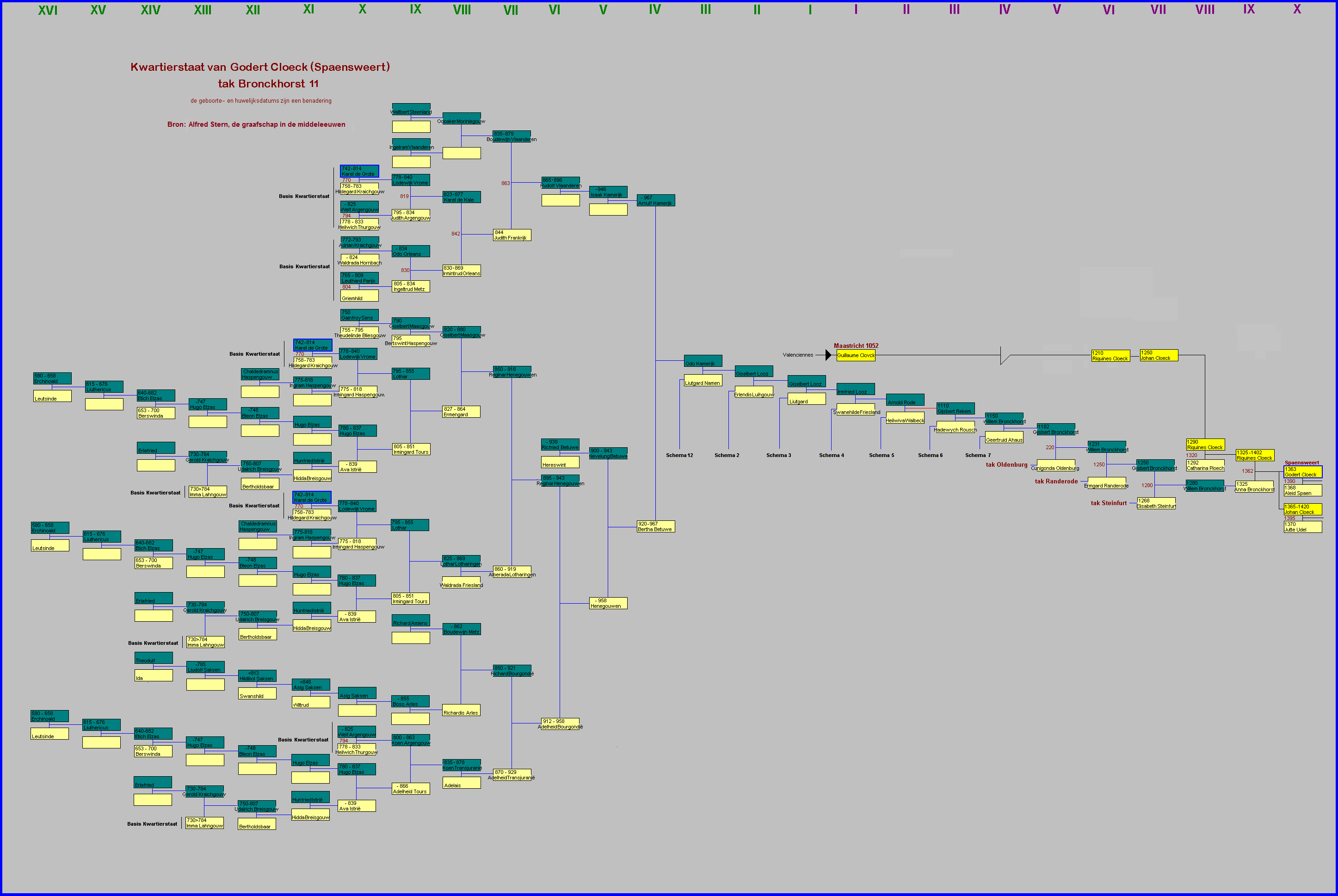Viewport: 1338px width, 896px height.
Task: Click the black arrow beside Valenciennes
Action: tap(828, 355)
